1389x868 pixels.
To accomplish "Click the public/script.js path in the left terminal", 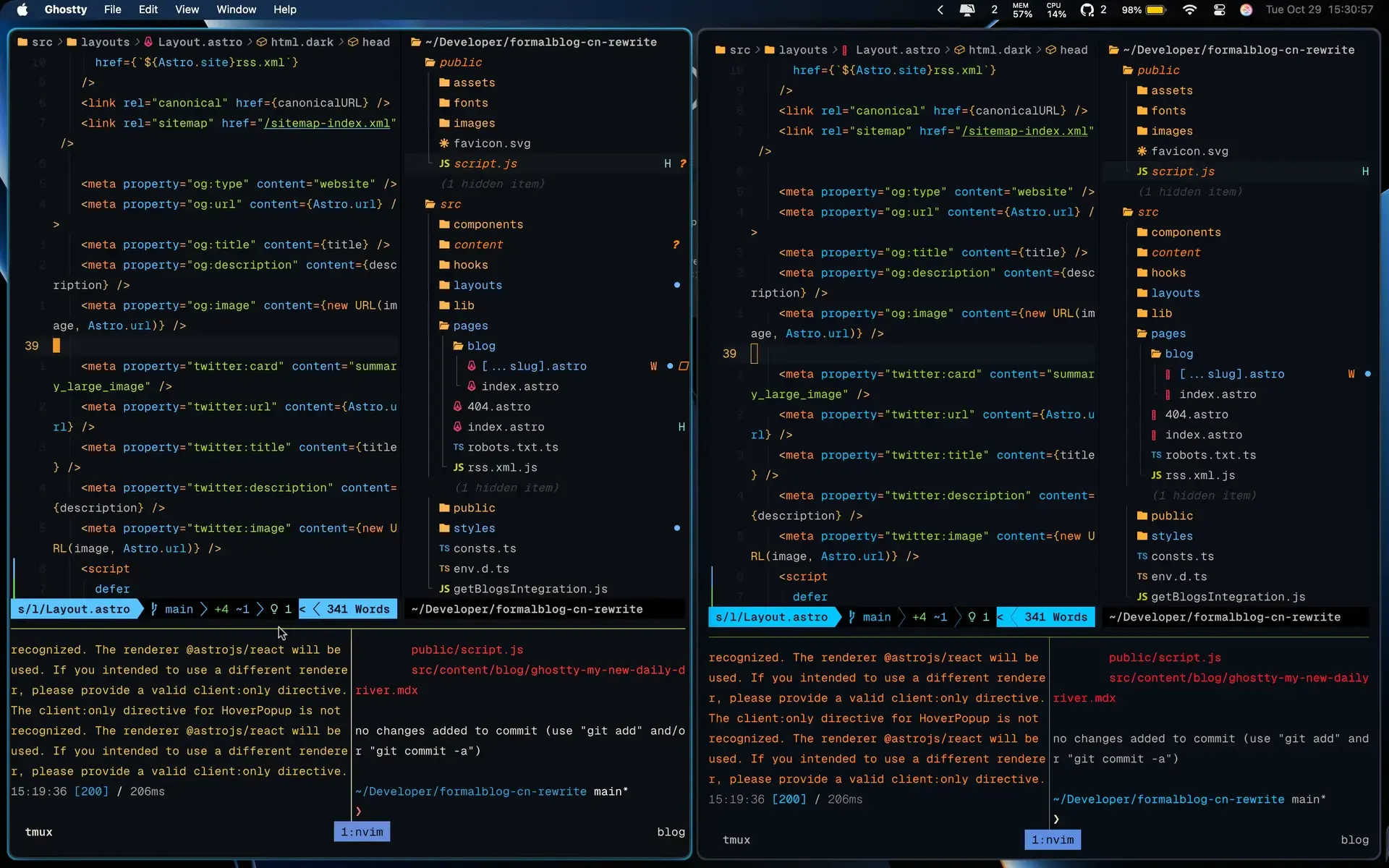I will 467,650.
